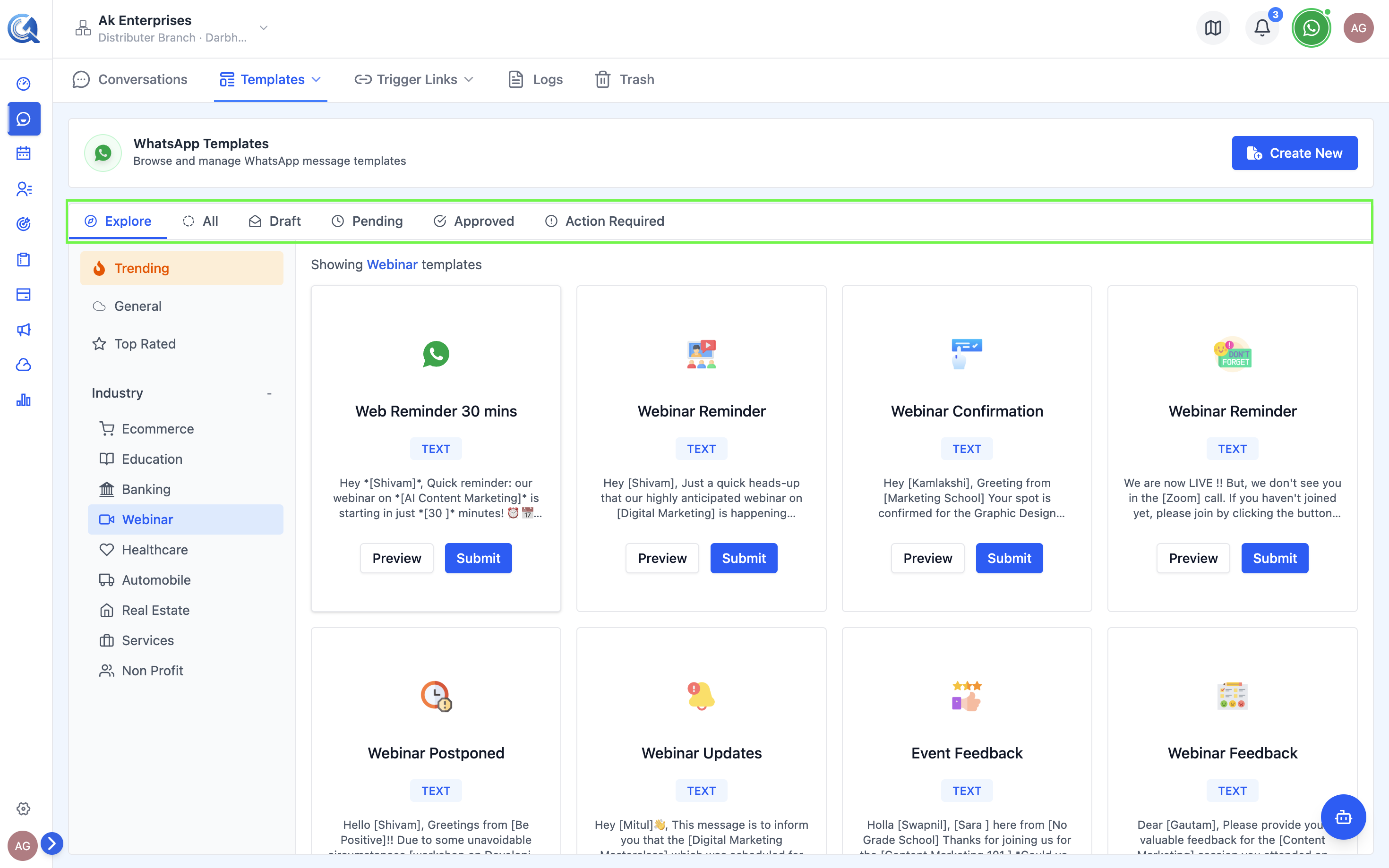Select the Top Rated category
Viewport: 1389px width, 868px height.
pos(181,344)
